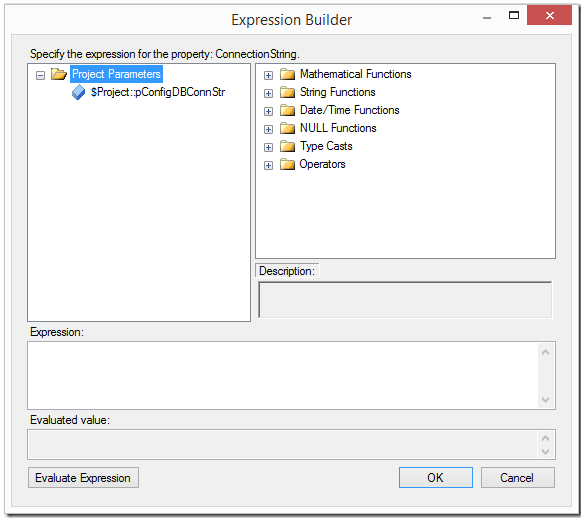Viewport: 585px width, 522px height.
Task: Expand the Operators node
Action: (268, 165)
